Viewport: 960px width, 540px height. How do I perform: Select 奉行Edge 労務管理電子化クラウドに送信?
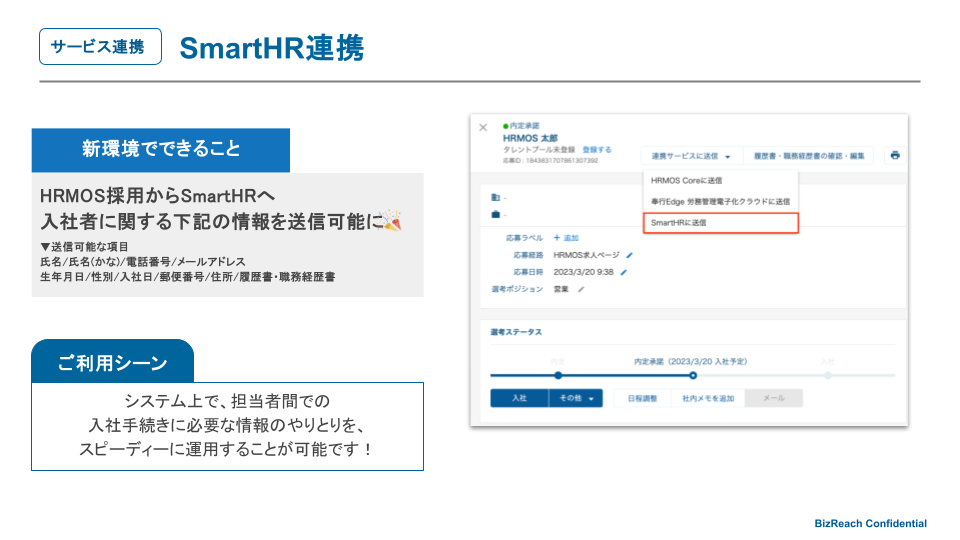[721, 201]
